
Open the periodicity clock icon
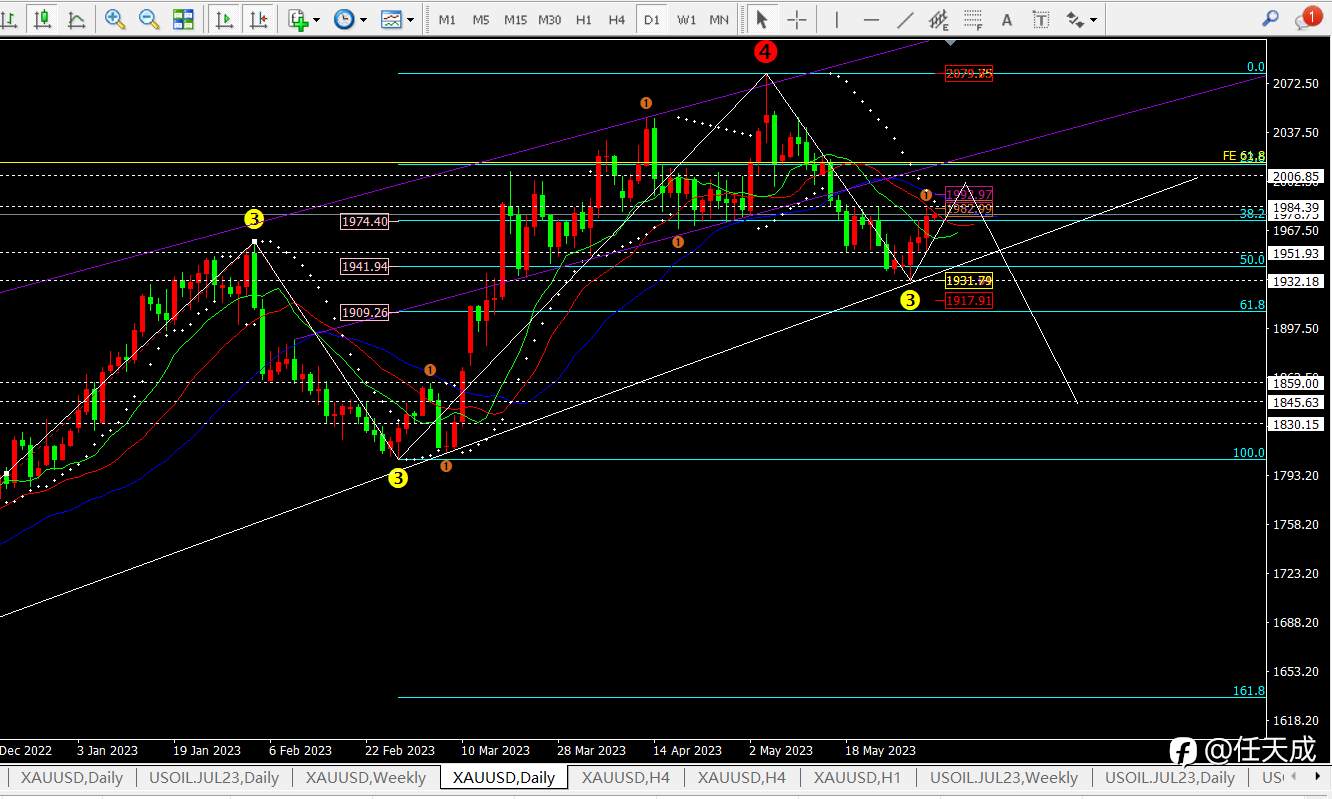[x=344, y=19]
